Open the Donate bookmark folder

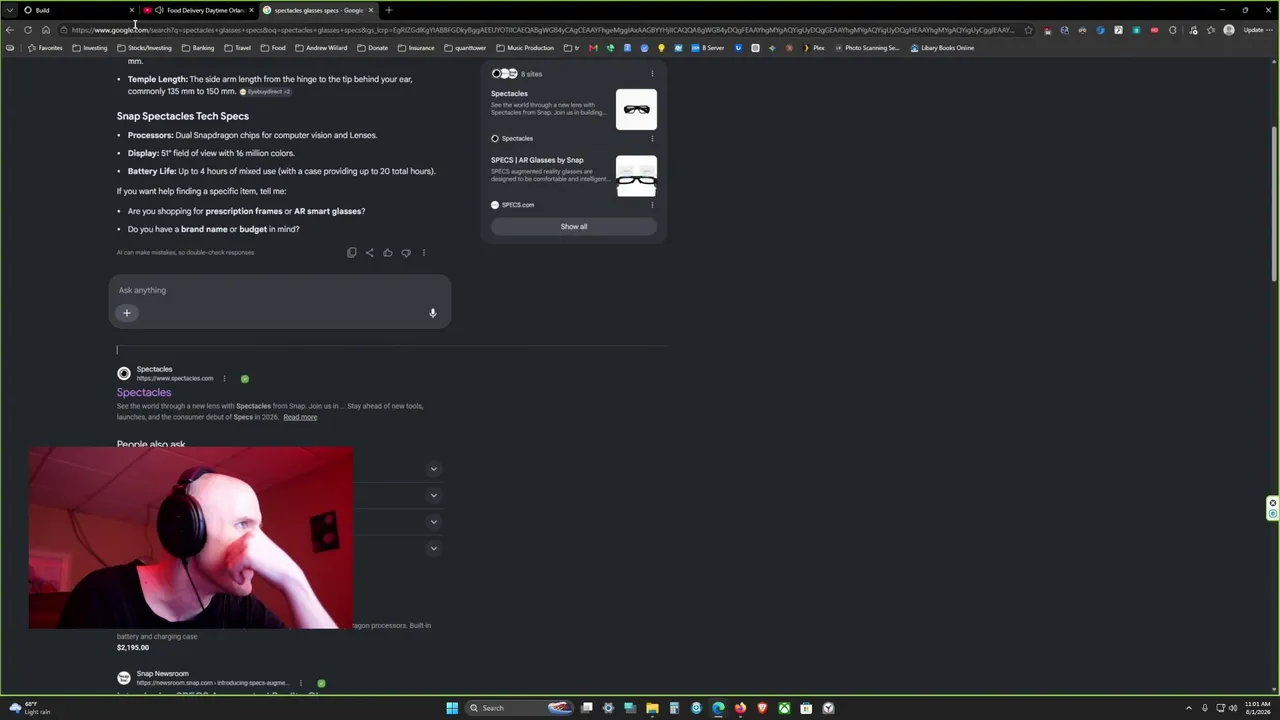pos(372,48)
